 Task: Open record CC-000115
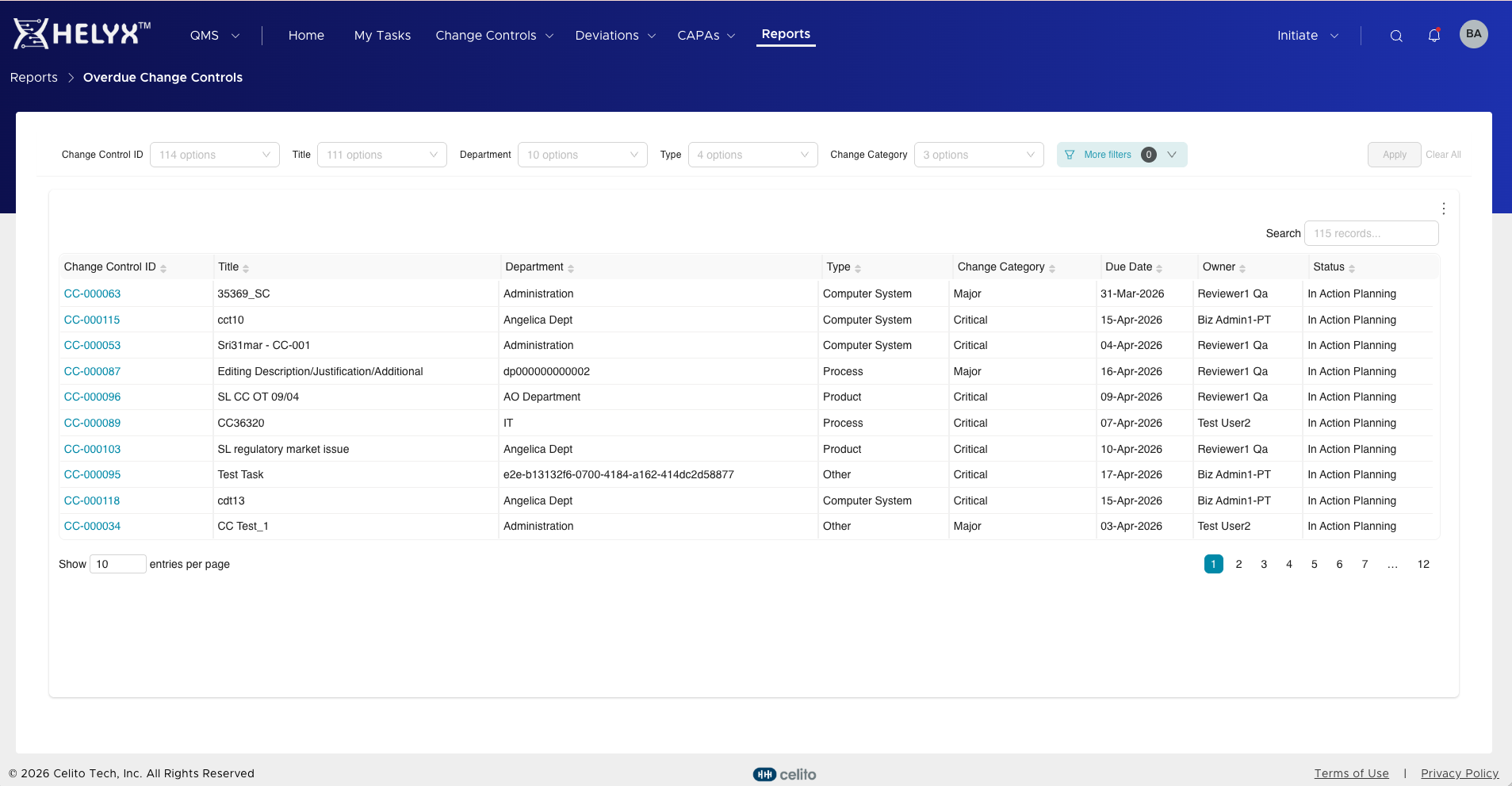(x=92, y=320)
